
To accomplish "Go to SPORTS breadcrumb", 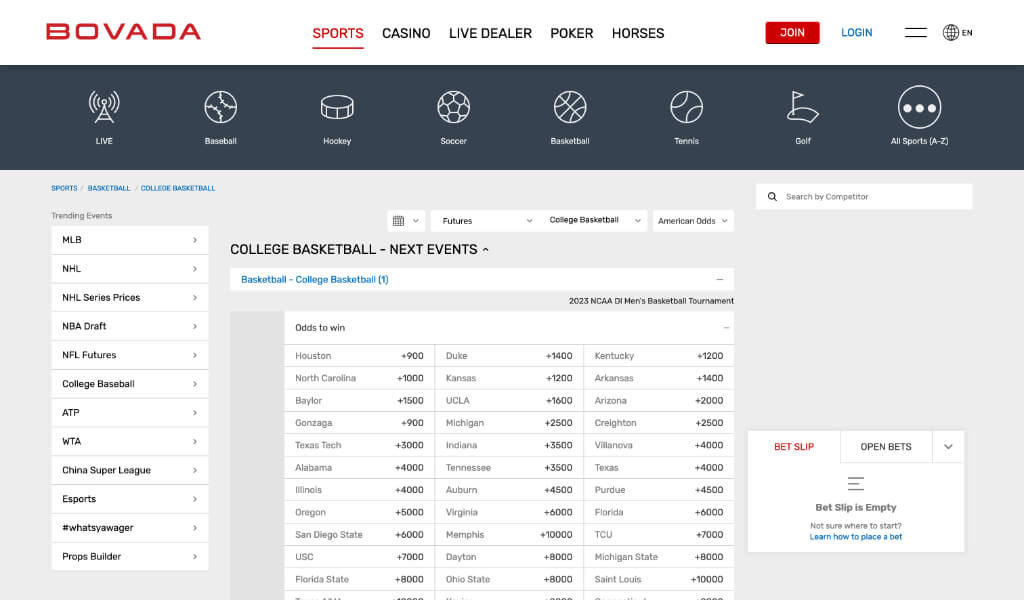I will 64,188.
